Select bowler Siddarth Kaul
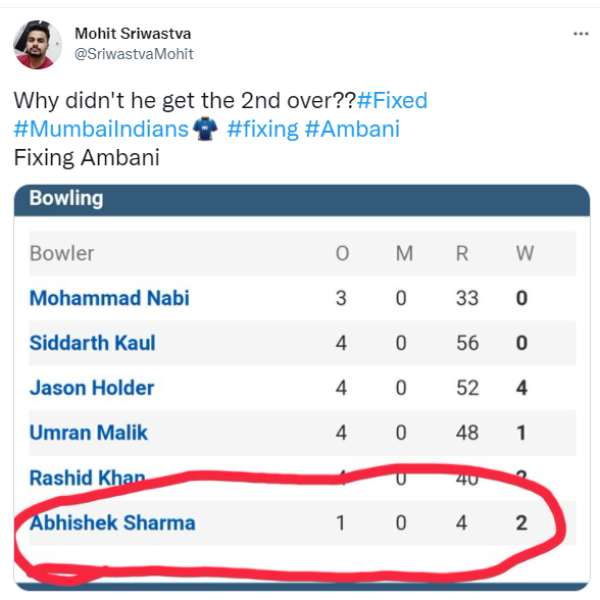Image resolution: width=600 pixels, height=600 pixels. 92,343
